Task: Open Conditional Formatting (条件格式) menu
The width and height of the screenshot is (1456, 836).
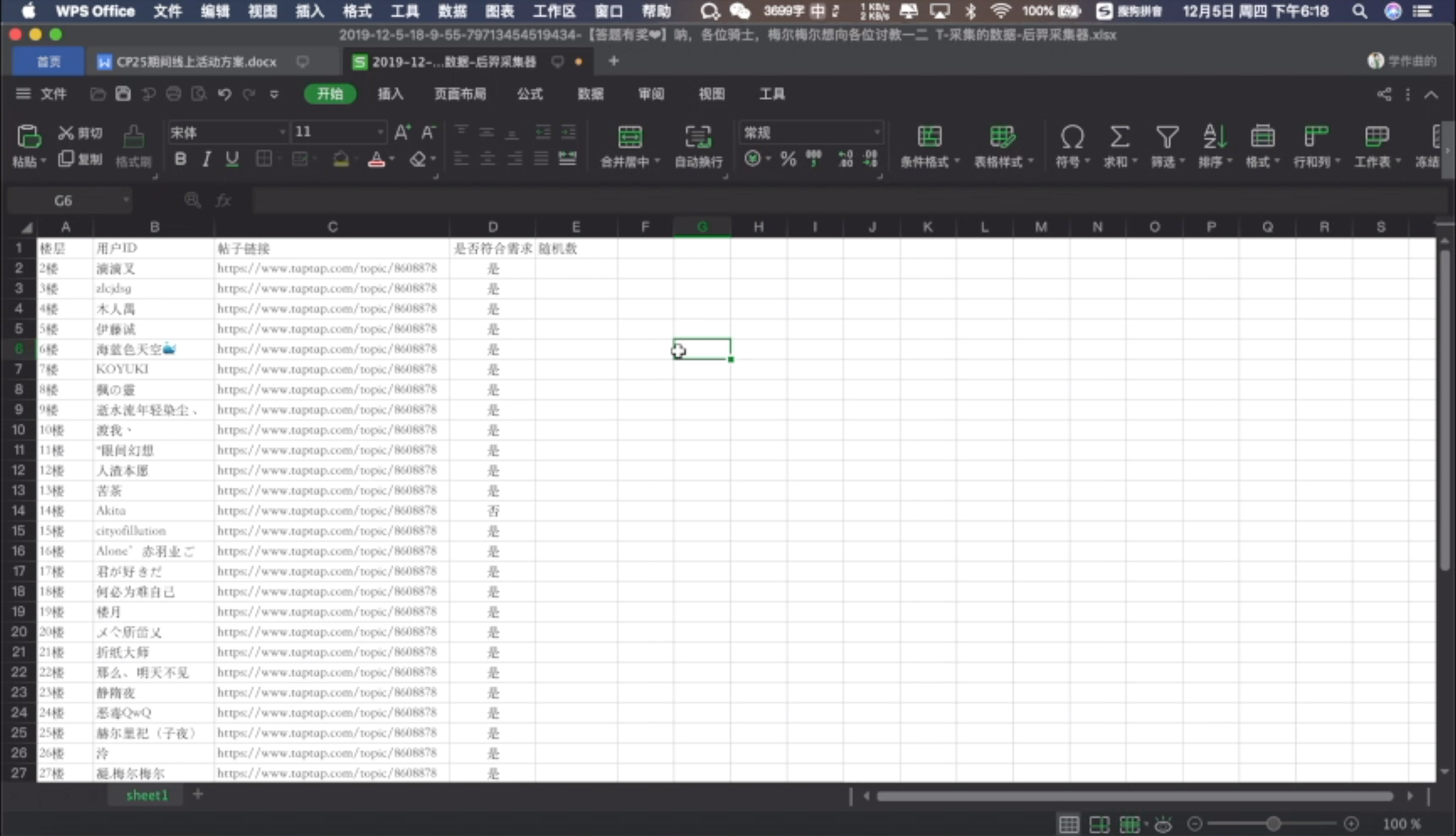Action: 929,146
